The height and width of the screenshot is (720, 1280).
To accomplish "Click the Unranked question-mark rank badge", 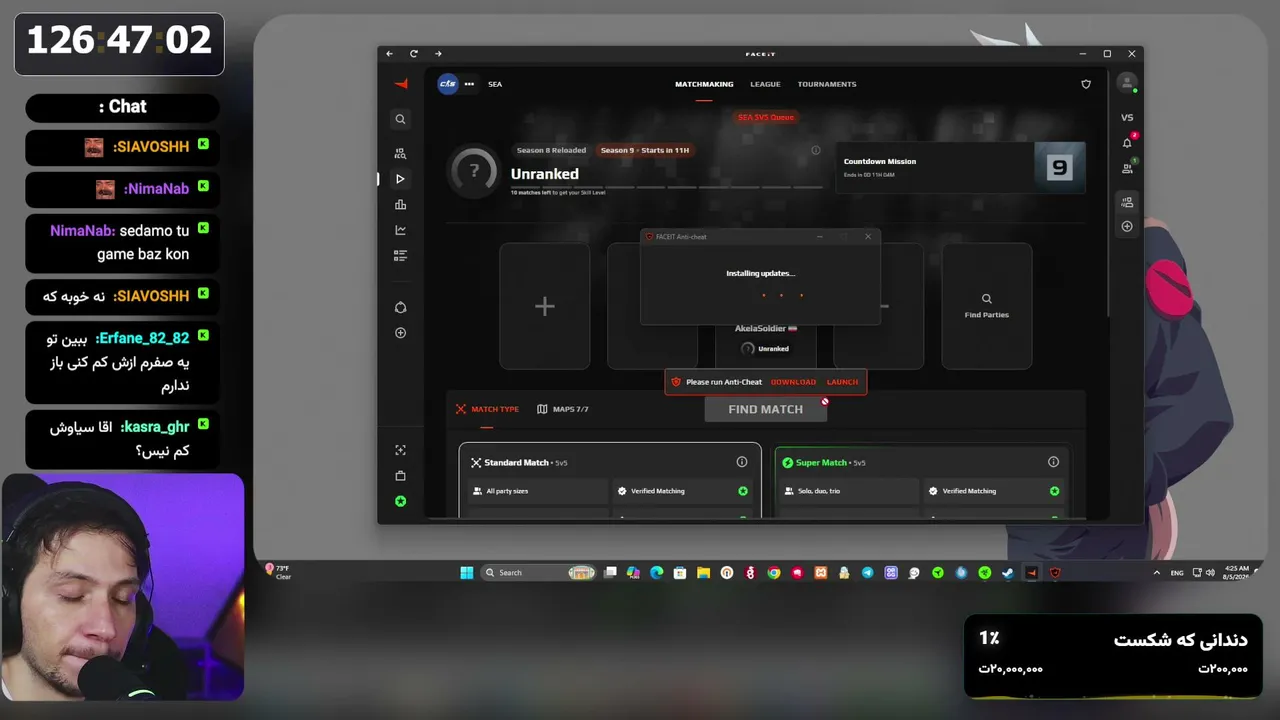I will [x=474, y=170].
